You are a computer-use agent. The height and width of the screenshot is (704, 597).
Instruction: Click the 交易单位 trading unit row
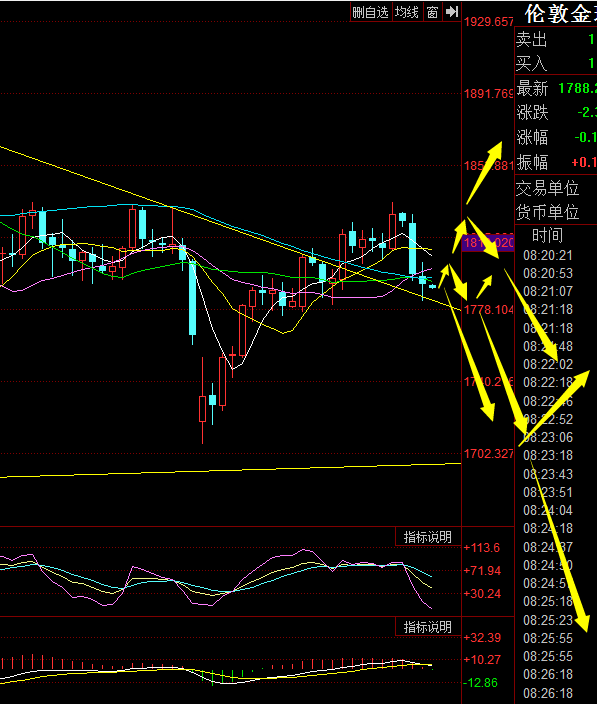pyautogui.click(x=556, y=188)
